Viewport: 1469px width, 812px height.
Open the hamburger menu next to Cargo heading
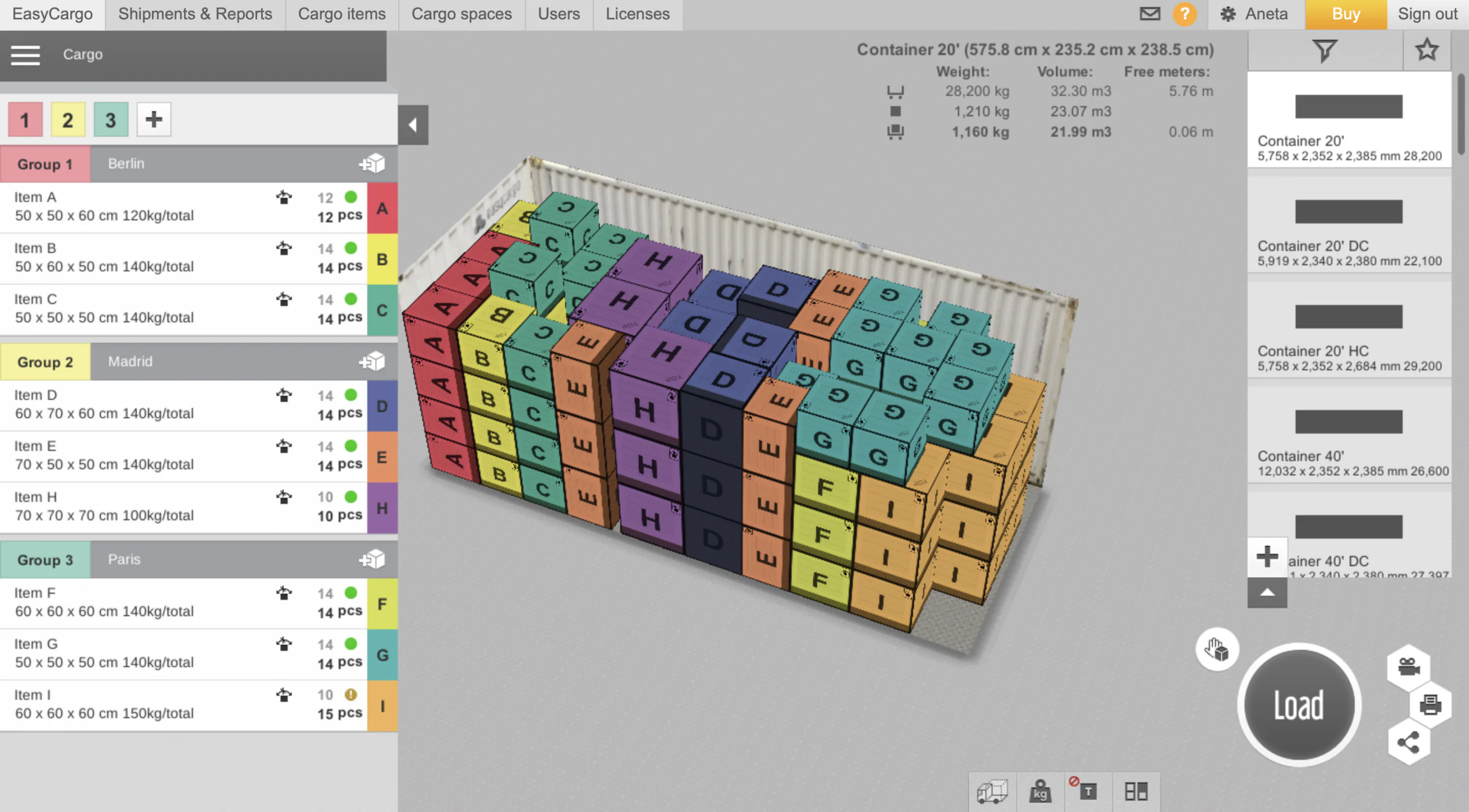(25, 55)
